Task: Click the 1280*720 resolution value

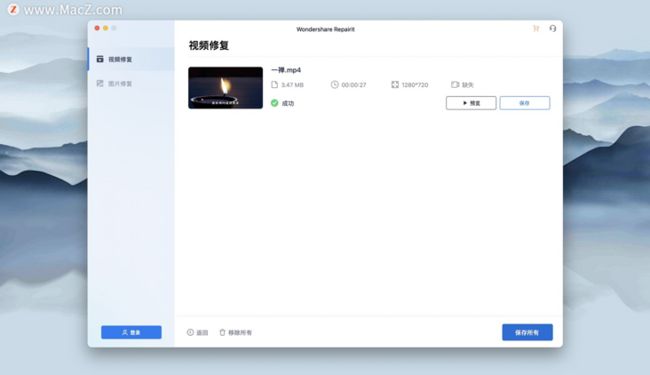Action: (x=415, y=85)
